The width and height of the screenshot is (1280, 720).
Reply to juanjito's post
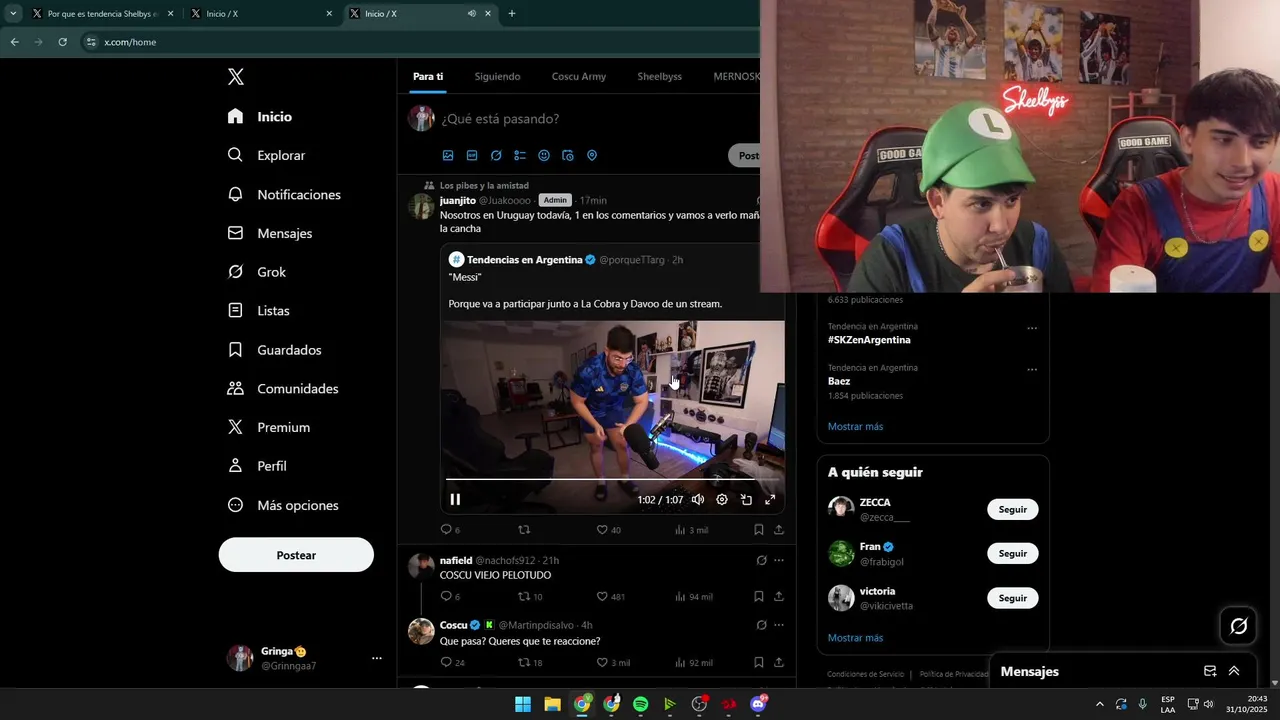pos(446,530)
